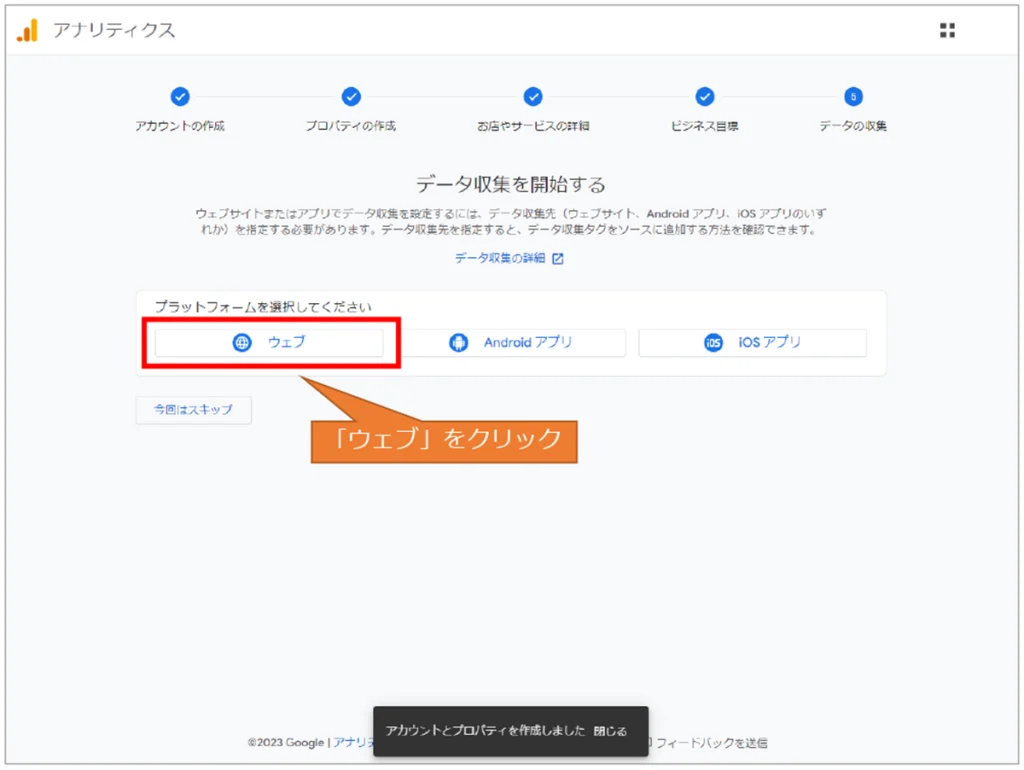
Task: Click the iOS badge icon
Action: [713, 343]
